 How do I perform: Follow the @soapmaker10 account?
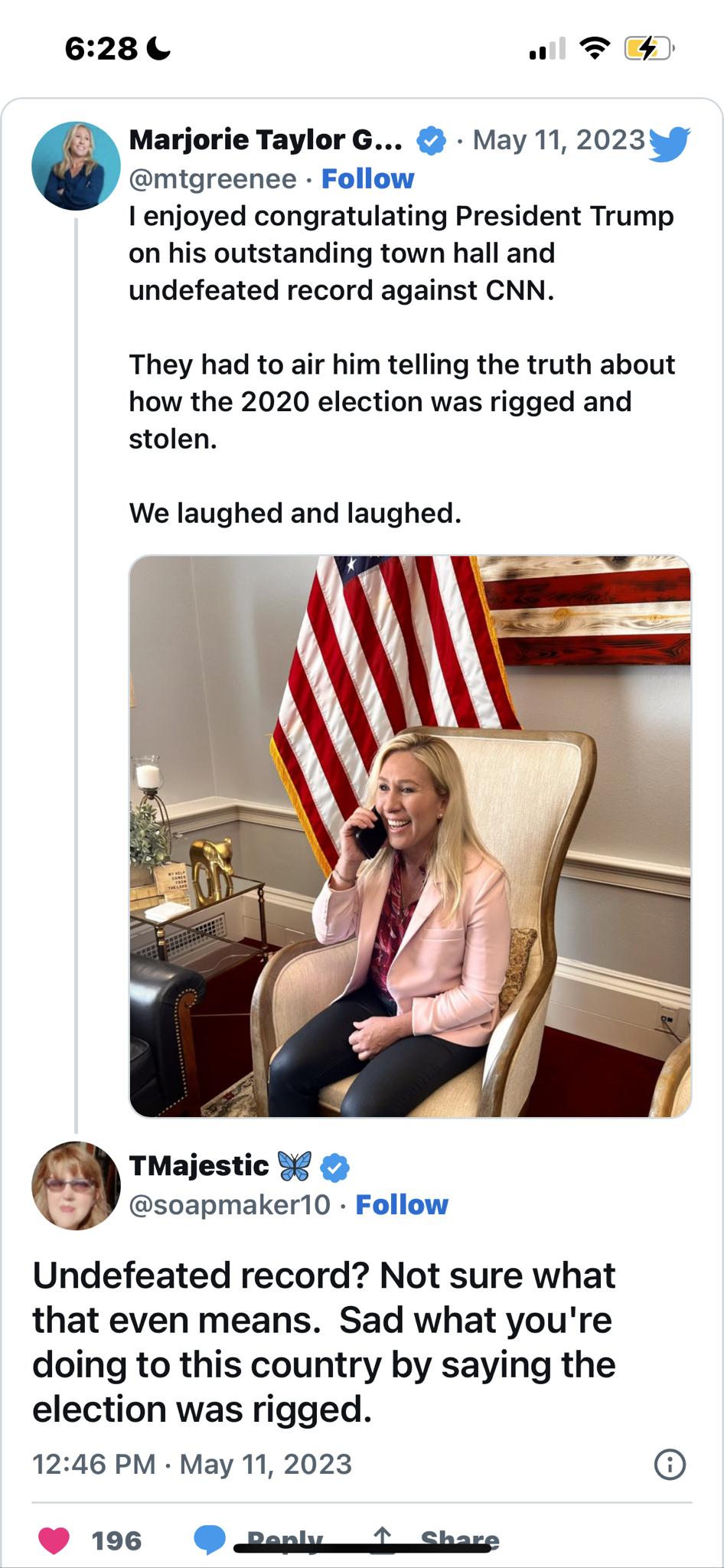[x=402, y=1205]
